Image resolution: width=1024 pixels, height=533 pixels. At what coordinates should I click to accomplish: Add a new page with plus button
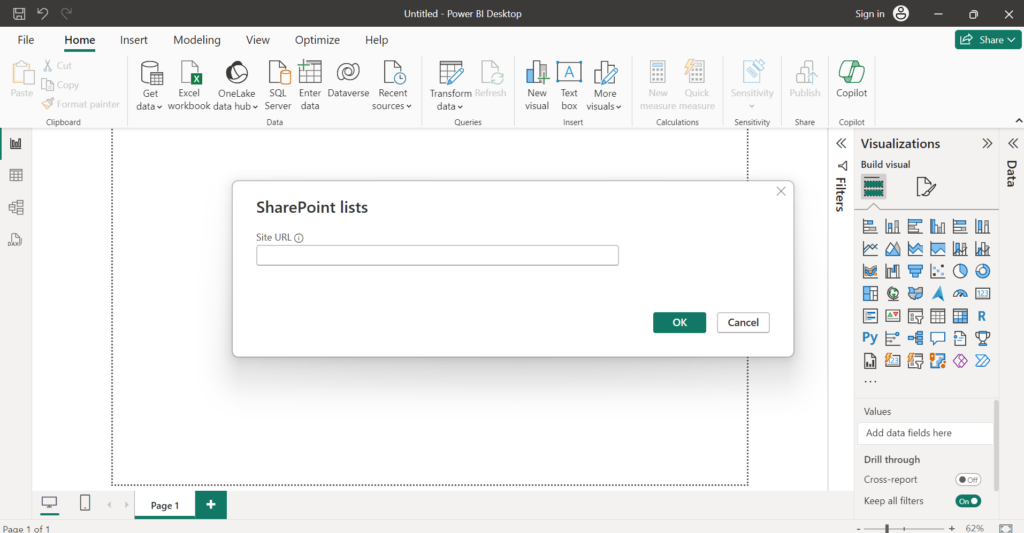click(x=210, y=505)
